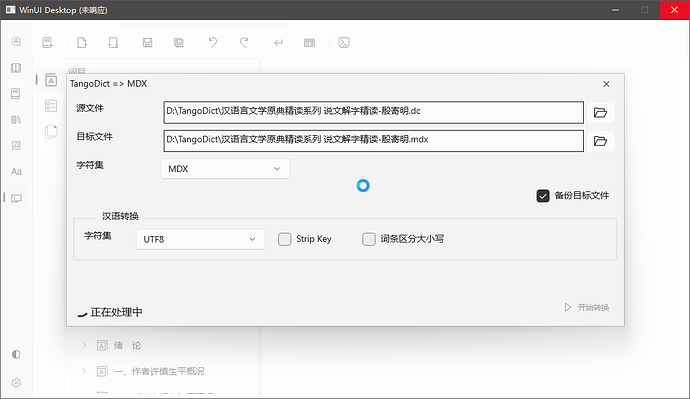The width and height of the screenshot is (690, 399).
Task: Open the MDX 字符集 dropdown
Action: pos(225,169)
